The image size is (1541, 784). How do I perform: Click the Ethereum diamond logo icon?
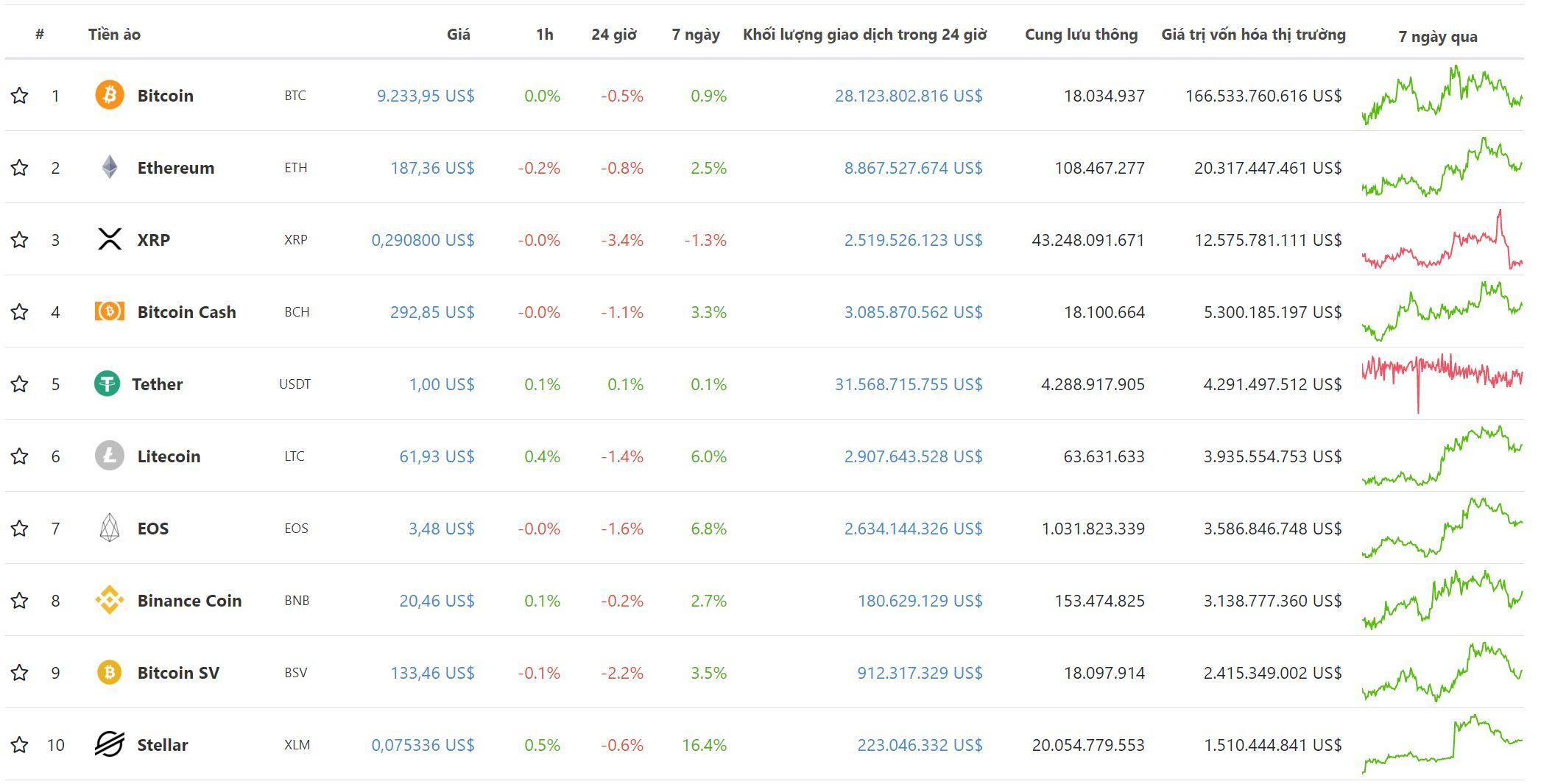(x=110, y=167)
